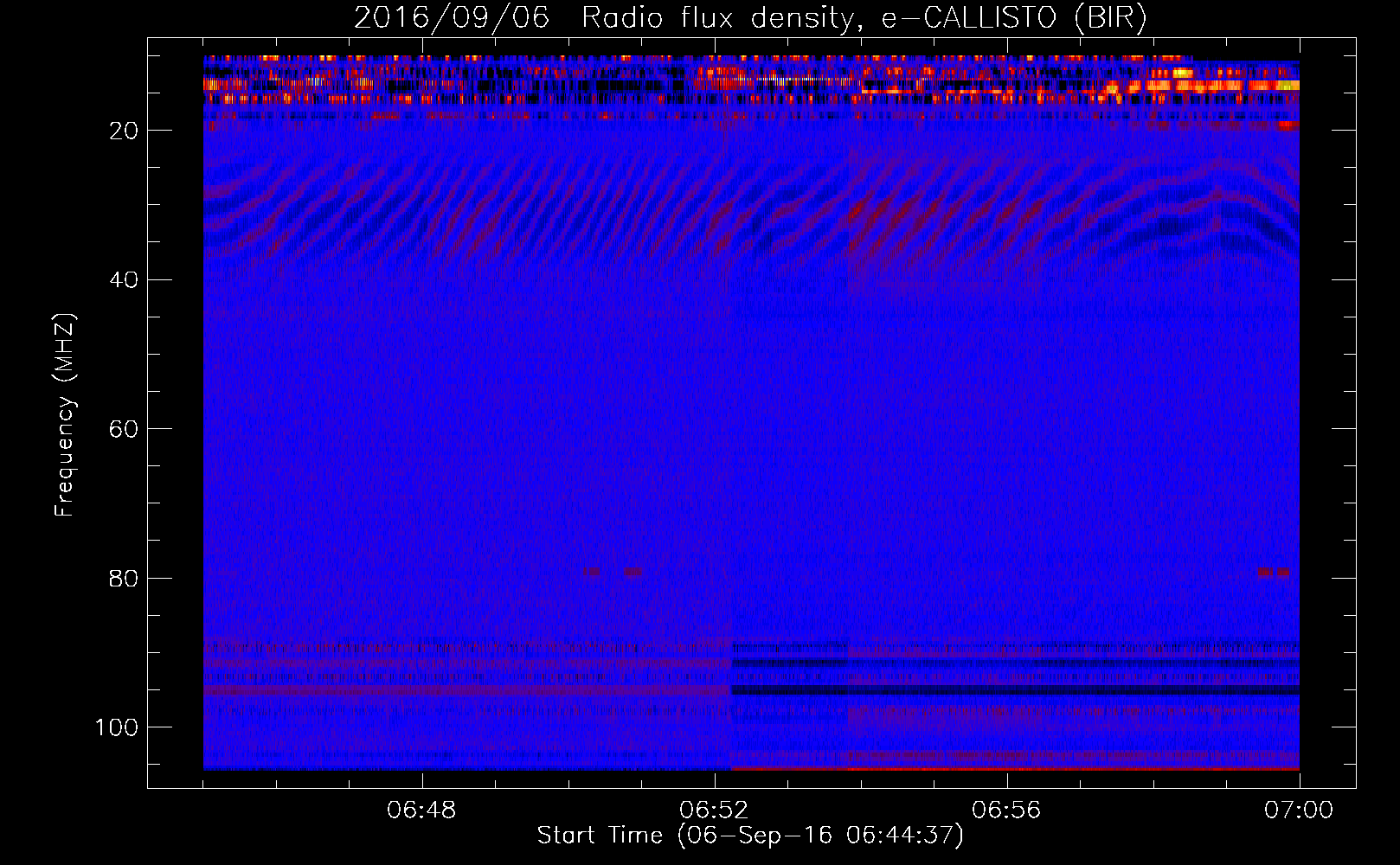Click the '07:00' time tick label
The image size is (1400, 865).
(x=1298, y=811)
